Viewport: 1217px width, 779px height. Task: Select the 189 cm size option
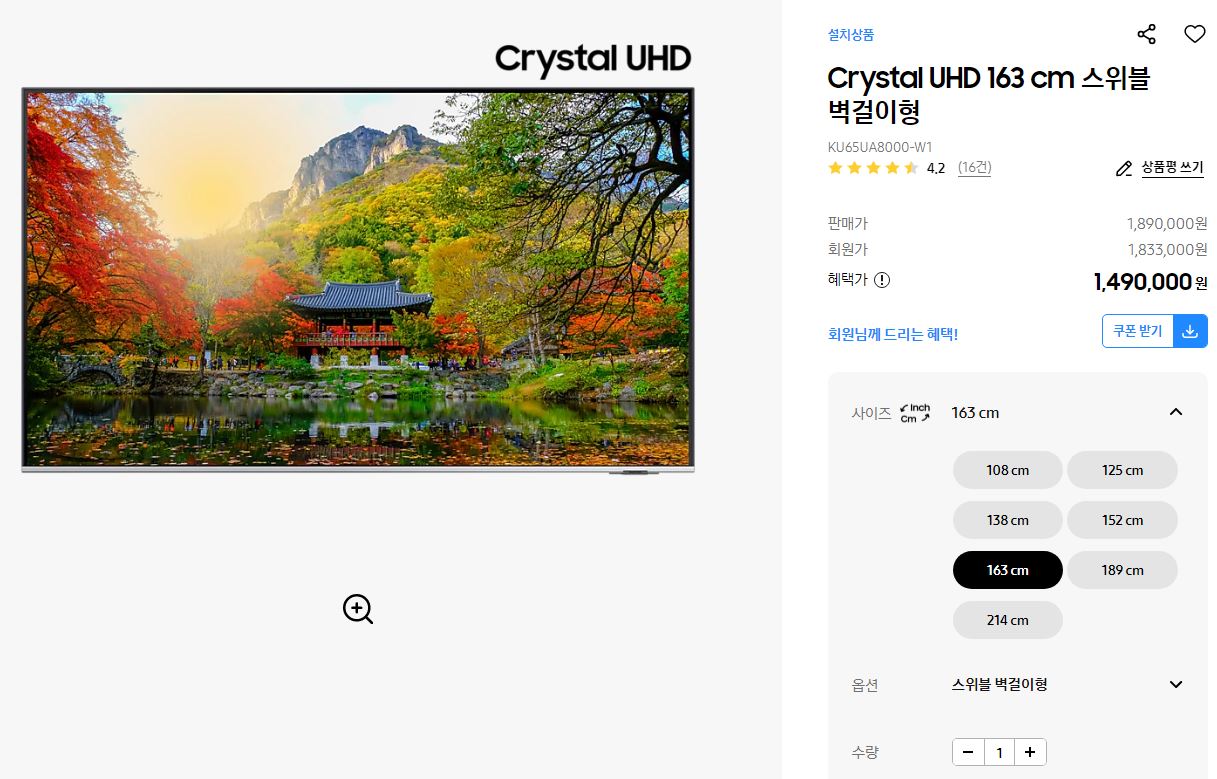click(1122, 570)
